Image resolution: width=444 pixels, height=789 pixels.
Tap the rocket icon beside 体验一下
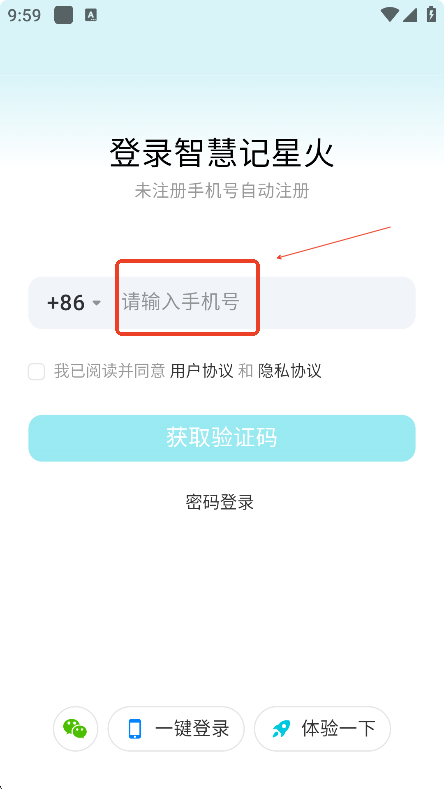click(281, 729)
